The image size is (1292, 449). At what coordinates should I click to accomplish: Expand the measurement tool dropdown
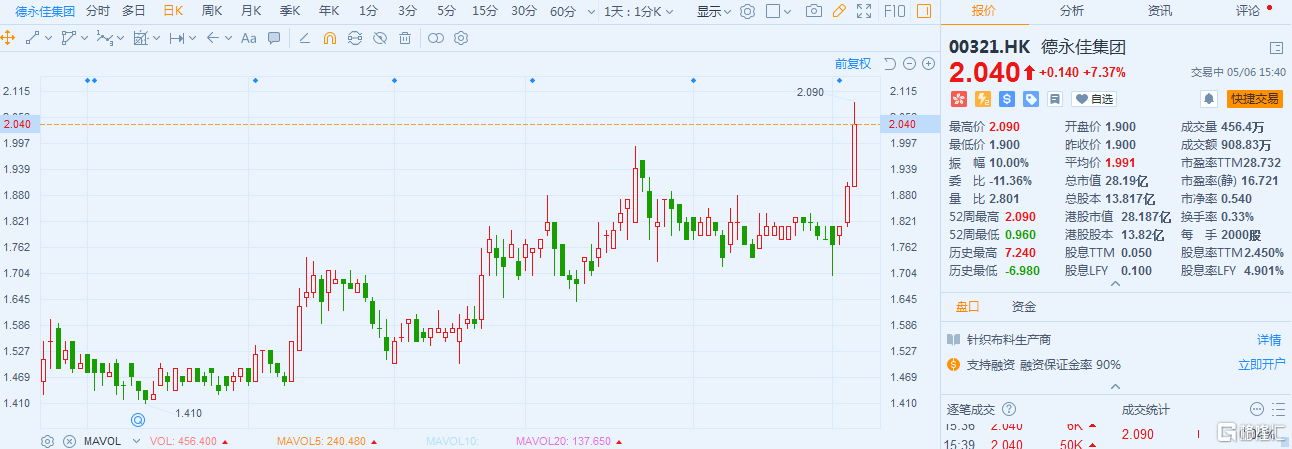pyautogui.click(x=156, y=38)
